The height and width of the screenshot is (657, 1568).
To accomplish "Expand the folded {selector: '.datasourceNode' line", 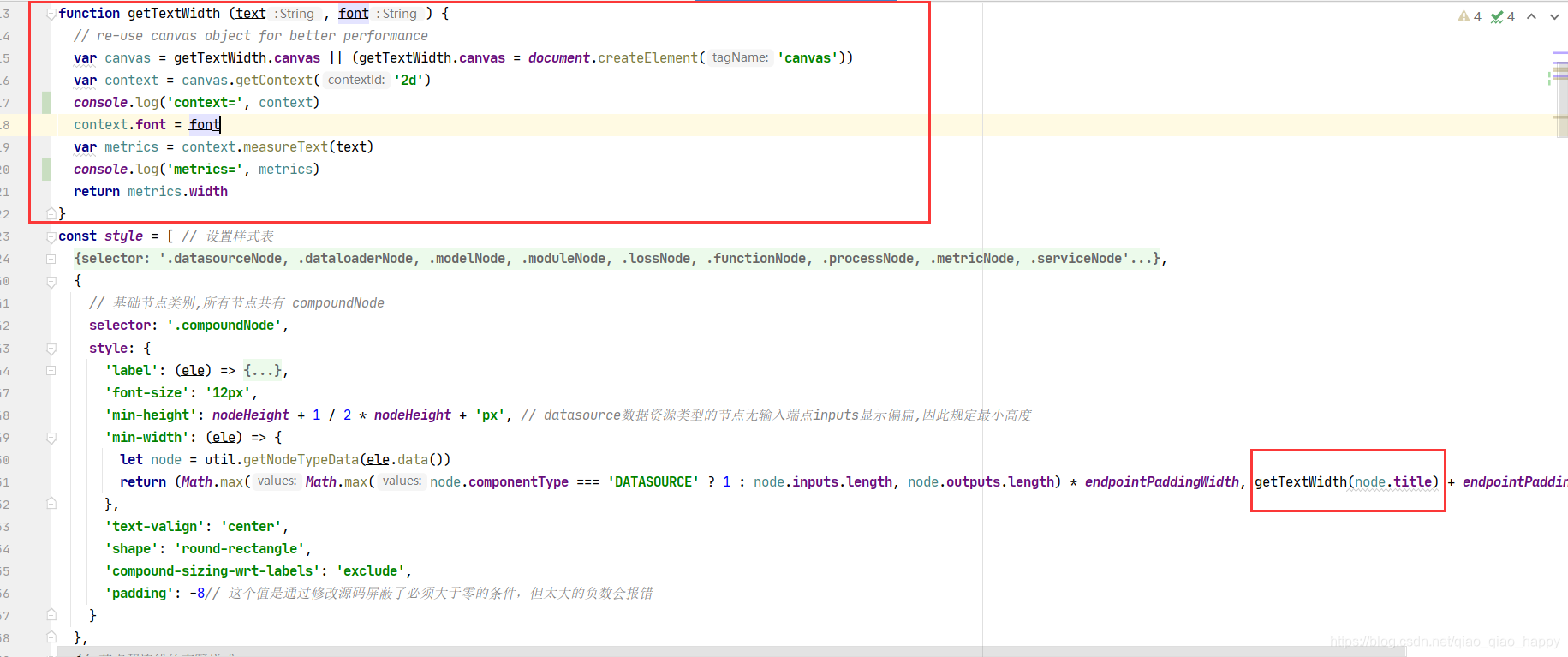I will pos(51,259).
